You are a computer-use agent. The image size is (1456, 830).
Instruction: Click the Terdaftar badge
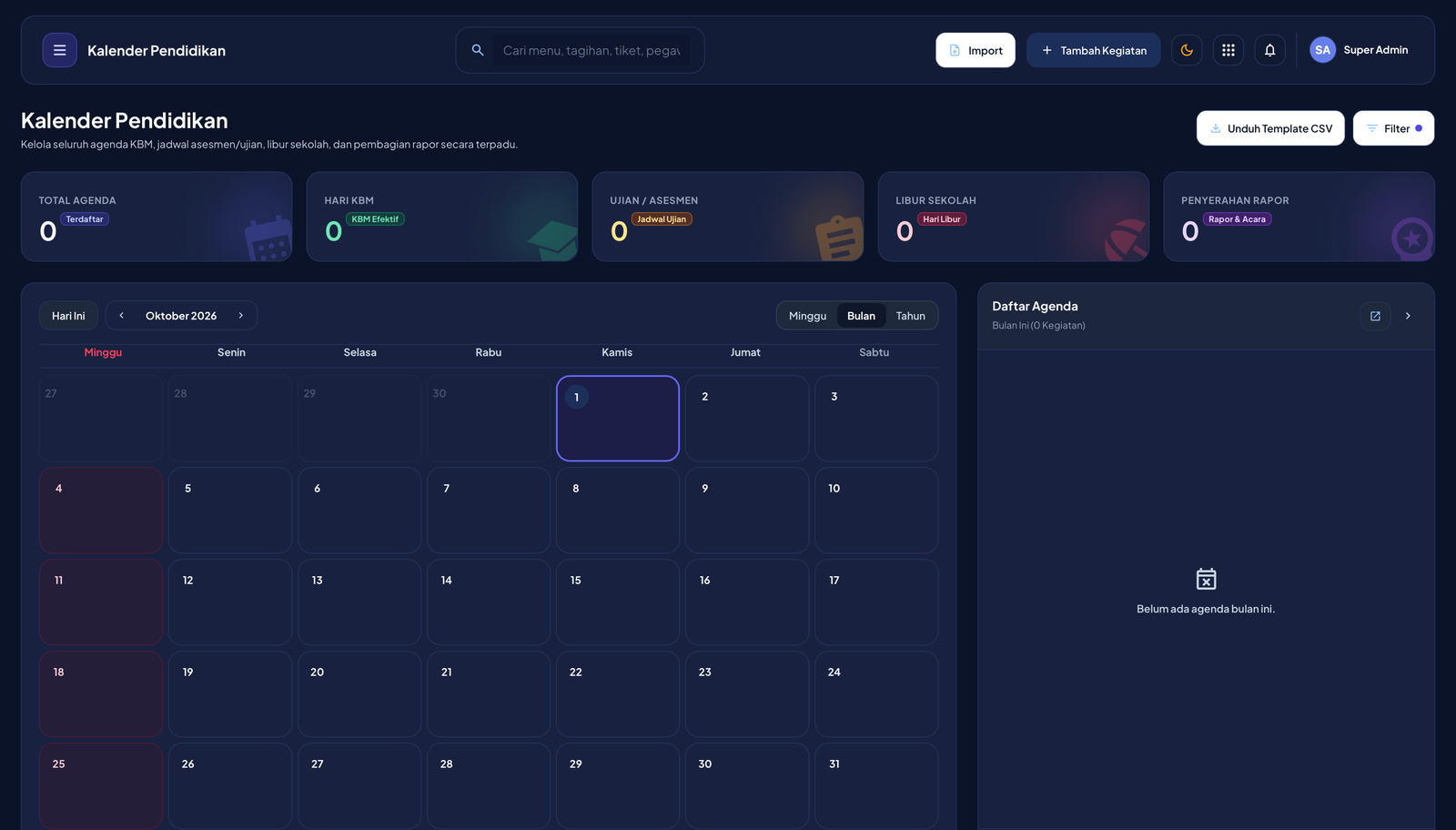tap(85, 219)
